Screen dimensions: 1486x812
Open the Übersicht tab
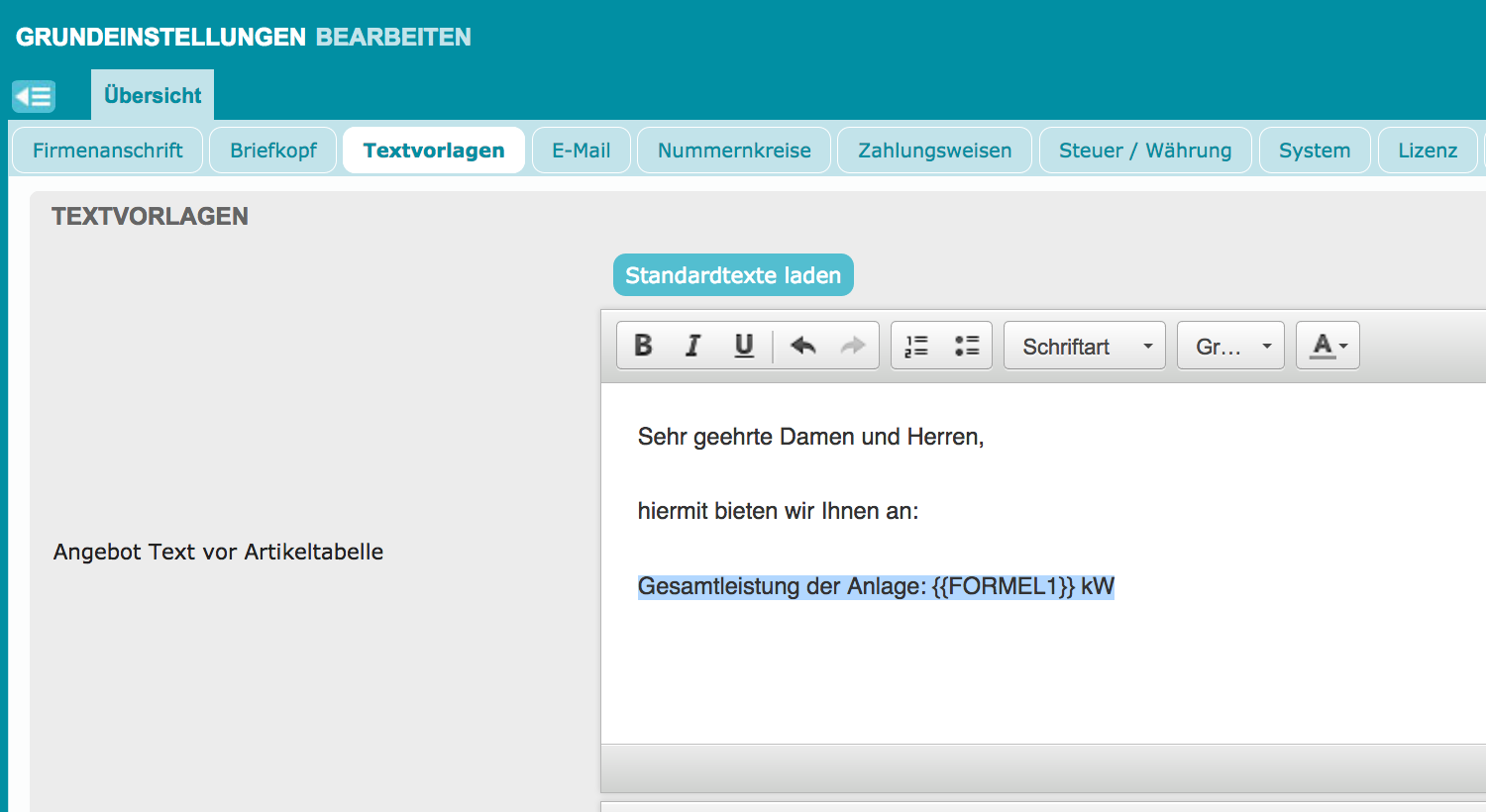click(x=153, y=96)
